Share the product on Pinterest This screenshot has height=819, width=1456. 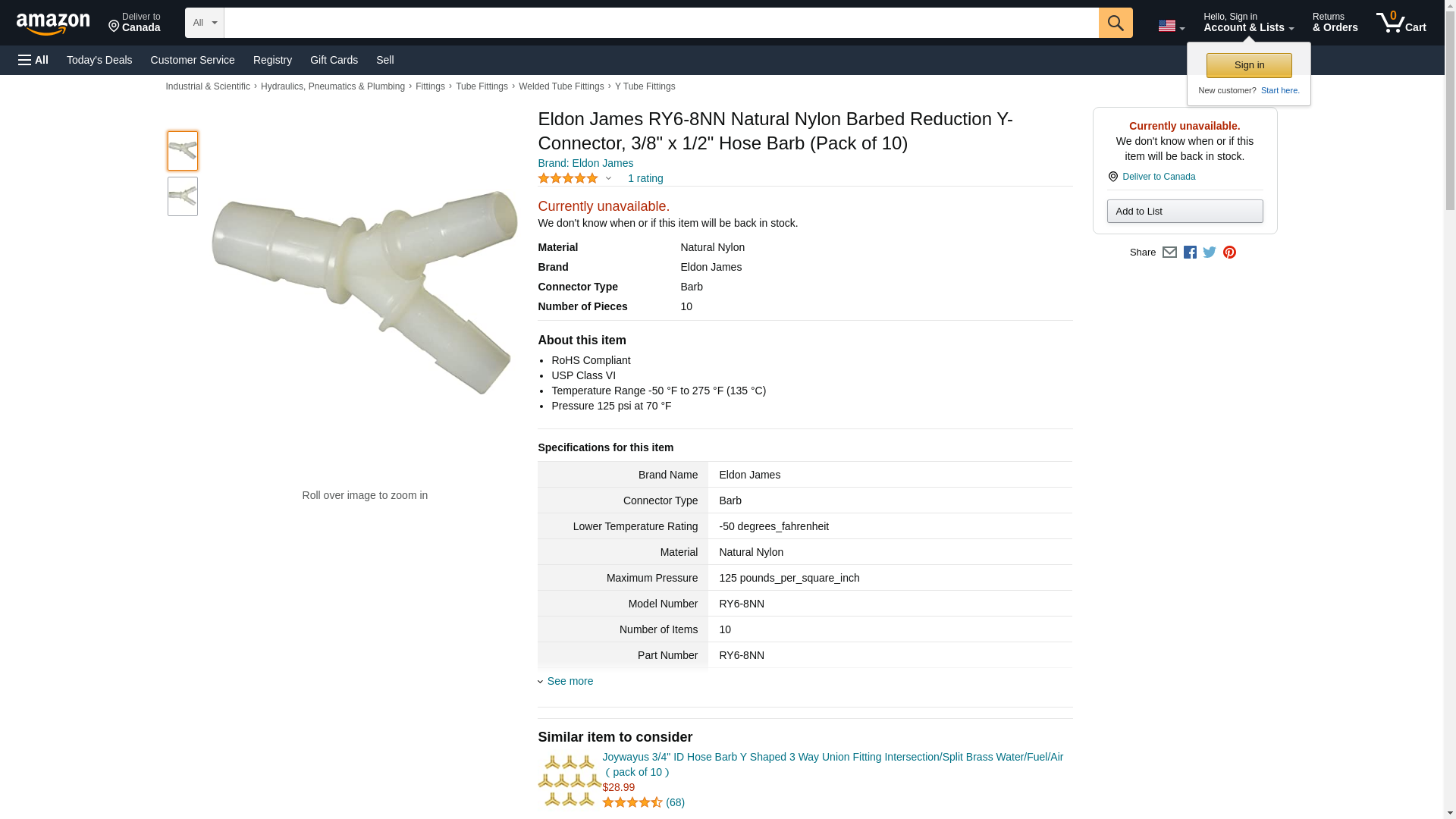pos(1229,253)
